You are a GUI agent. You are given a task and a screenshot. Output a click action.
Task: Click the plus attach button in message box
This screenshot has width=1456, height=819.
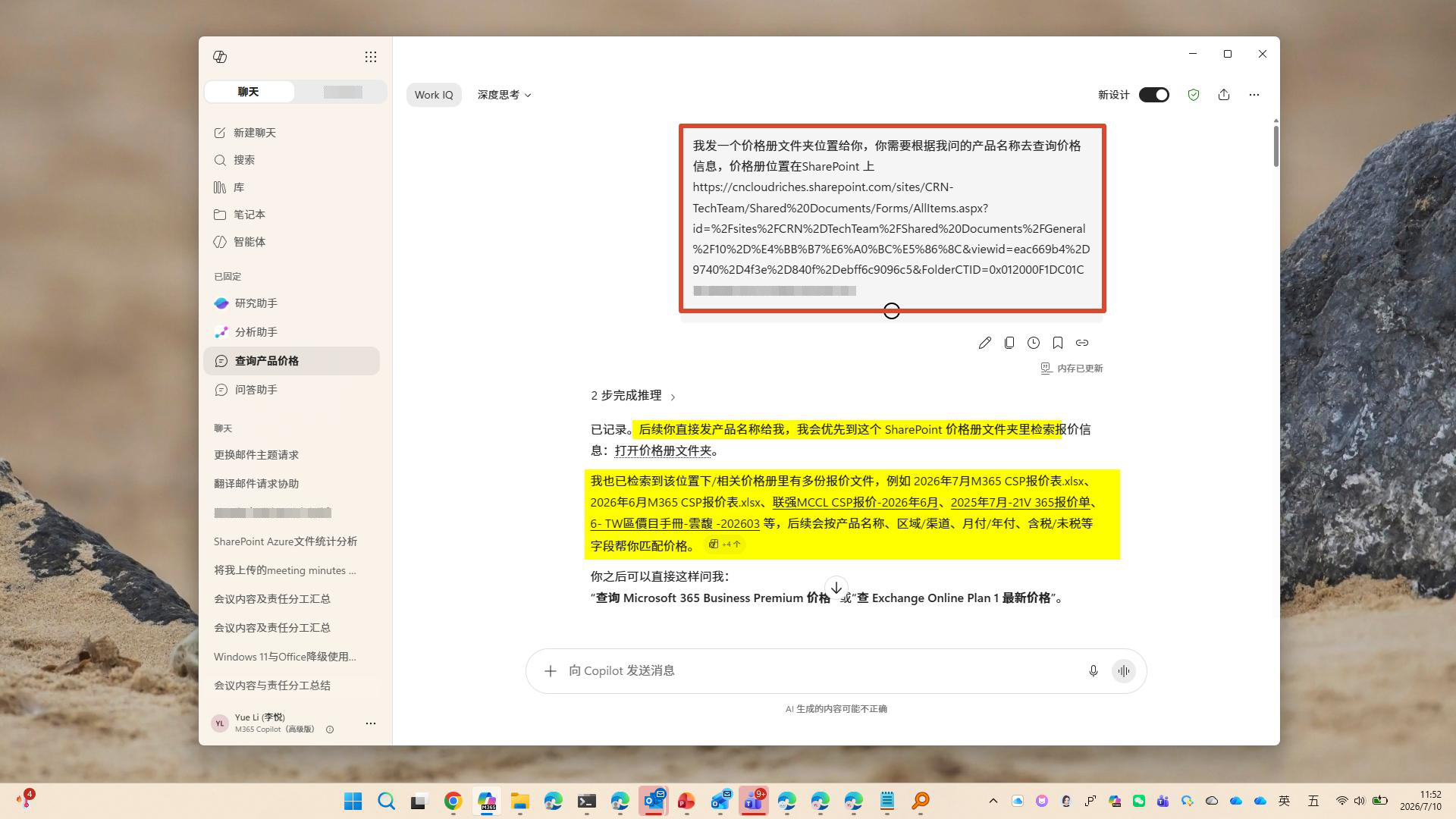tap(551, 671)
